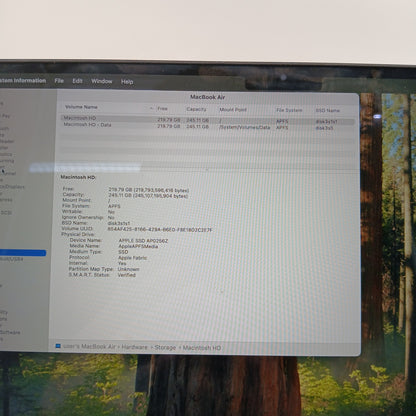
Task: Click the computer icon in the path bar
Action: point(58,346)
